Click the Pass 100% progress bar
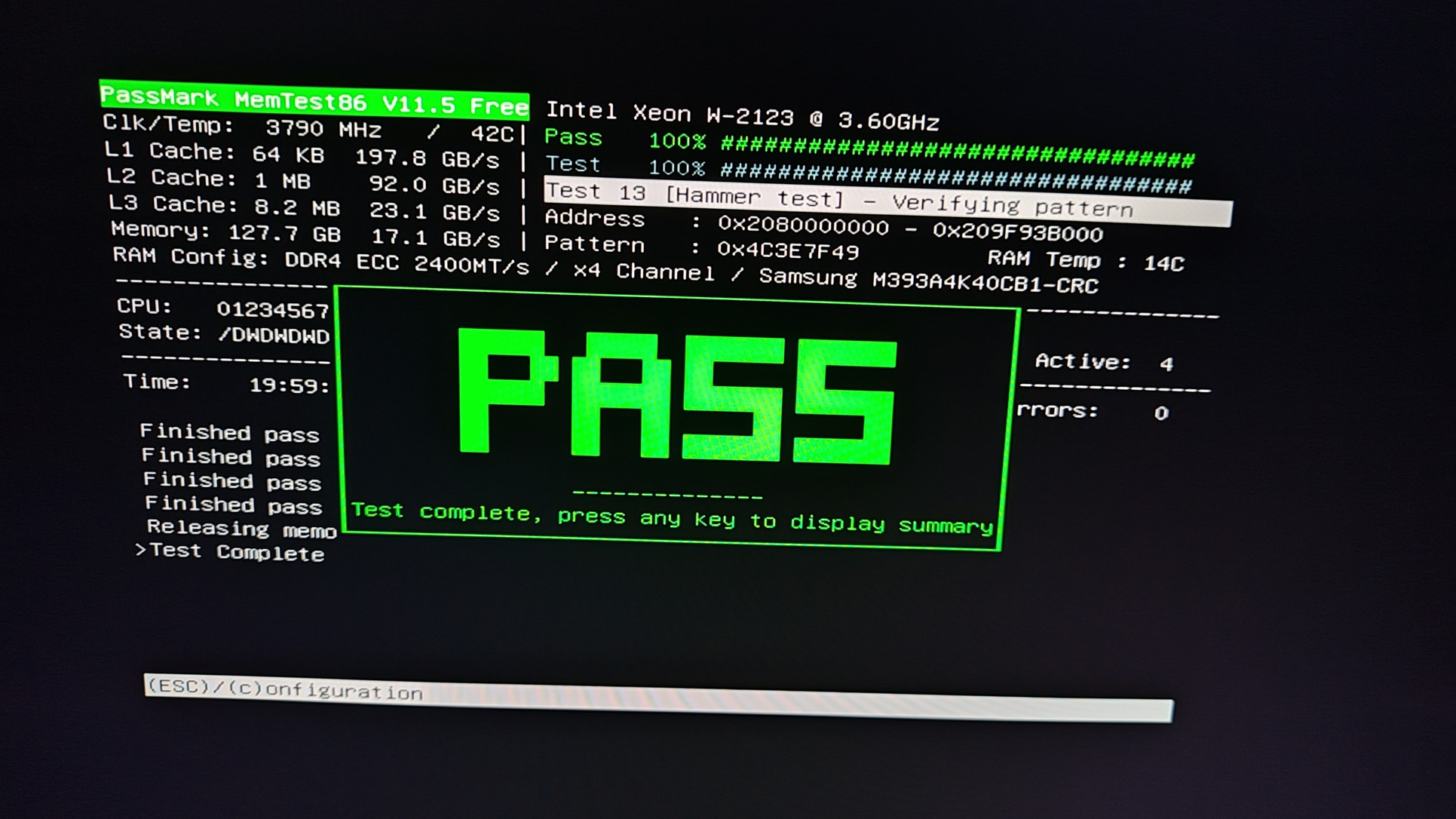This screenshot has width=1456, height=819. coord(956,152)
